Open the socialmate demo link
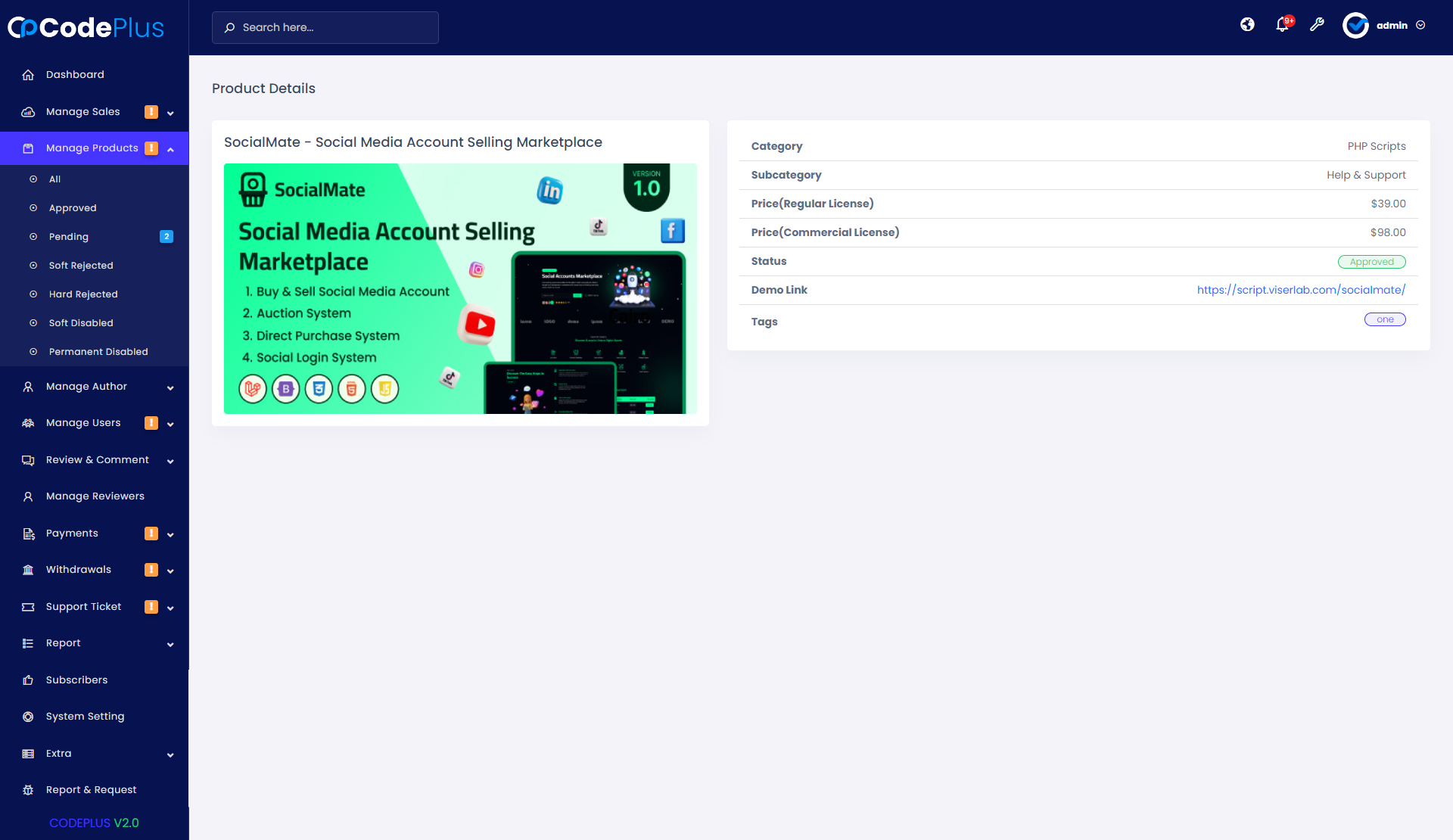The image size is (1453, 840). 1301,290
